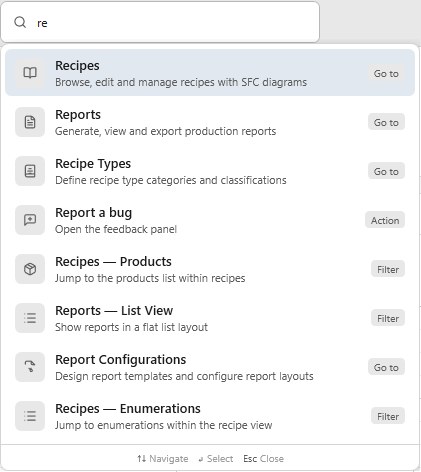This screenshot has width=421, height=472.
Task: Click 'Design report templates' description
Action: [184, 376]
